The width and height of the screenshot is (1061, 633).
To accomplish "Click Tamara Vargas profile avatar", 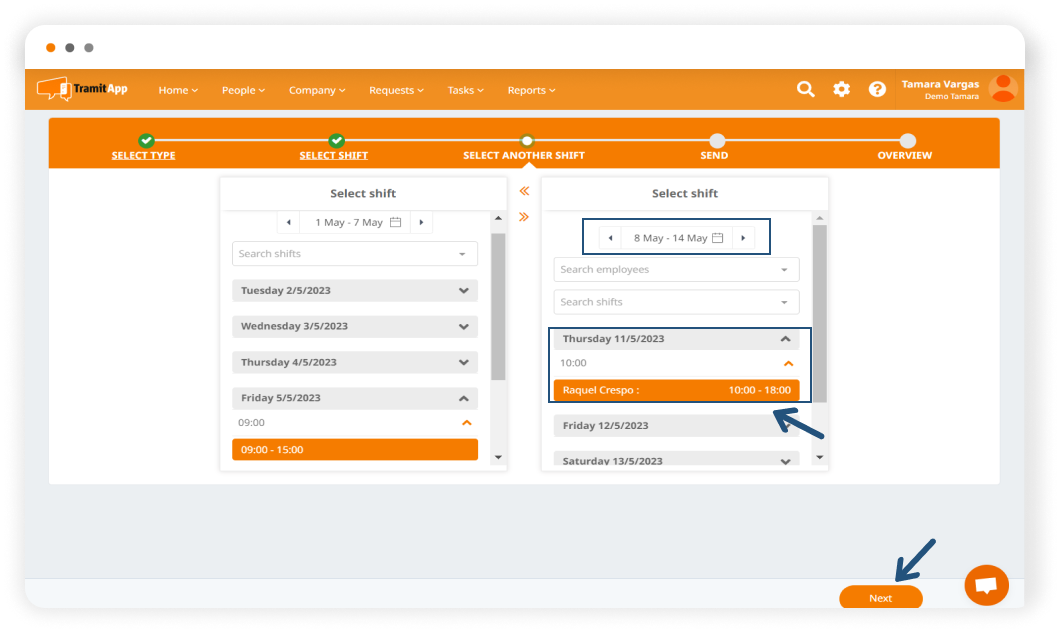I will pos(1002,89).
